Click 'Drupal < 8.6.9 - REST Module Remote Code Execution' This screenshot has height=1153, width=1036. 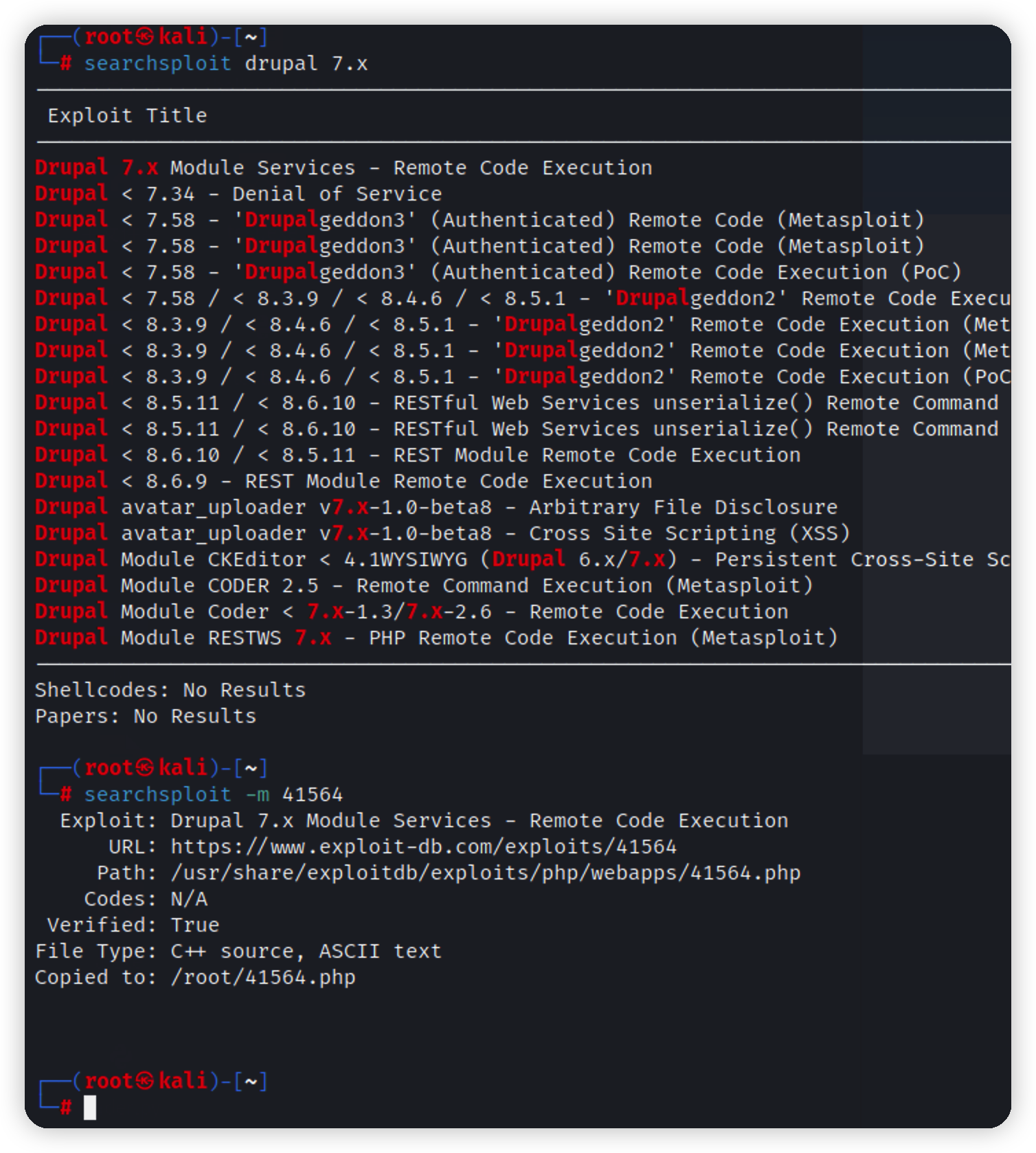pyautogui.click(x=344, y=481)
